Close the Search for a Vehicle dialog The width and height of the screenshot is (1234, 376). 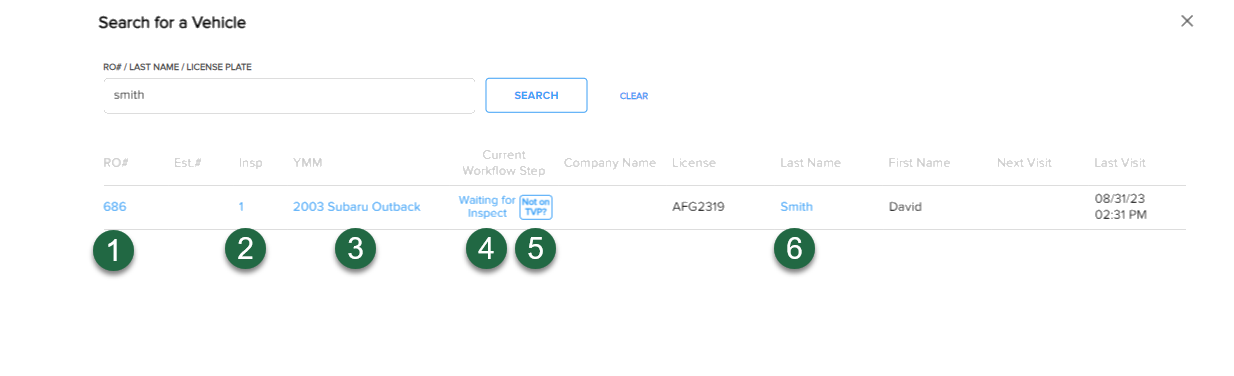coord(1187,21)
